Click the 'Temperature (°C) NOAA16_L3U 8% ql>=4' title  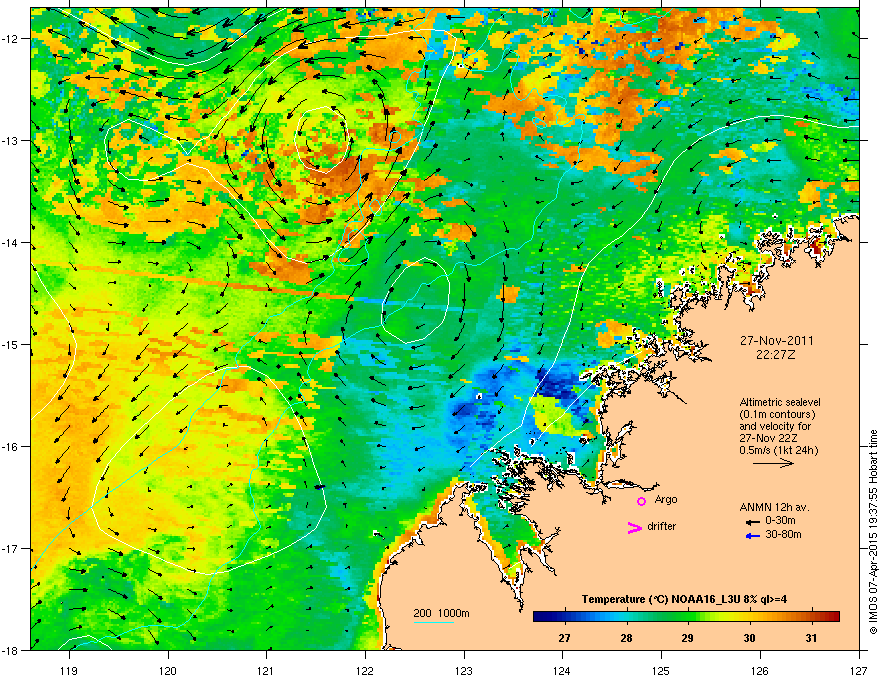684,599
